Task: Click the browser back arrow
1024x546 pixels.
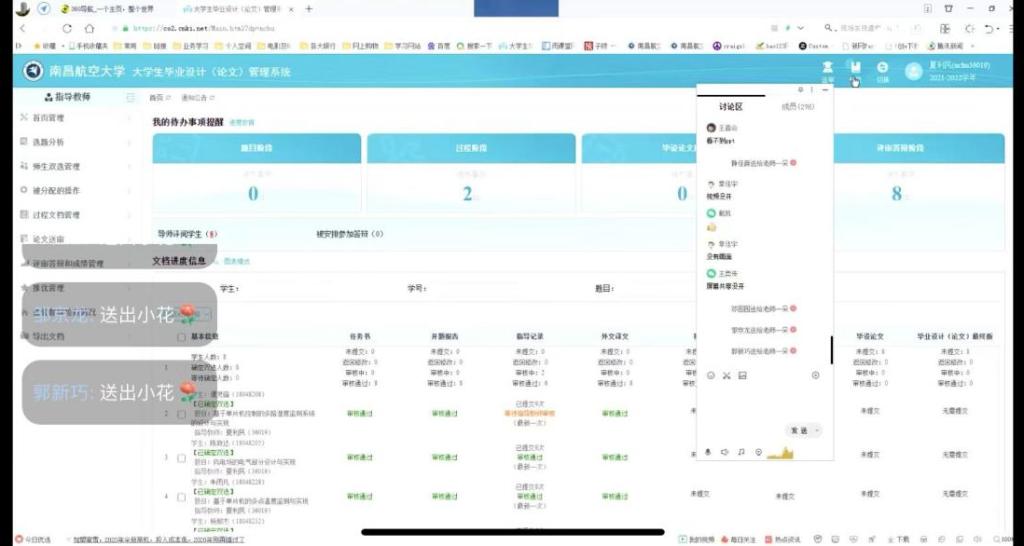Action: pos(23,28)
